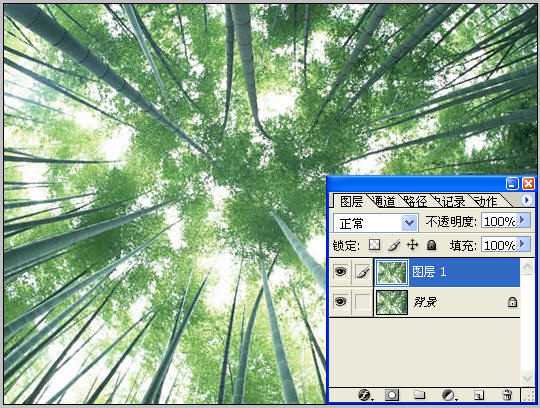Open 不透明度 opacity slider arrow

tap(522, 220)
